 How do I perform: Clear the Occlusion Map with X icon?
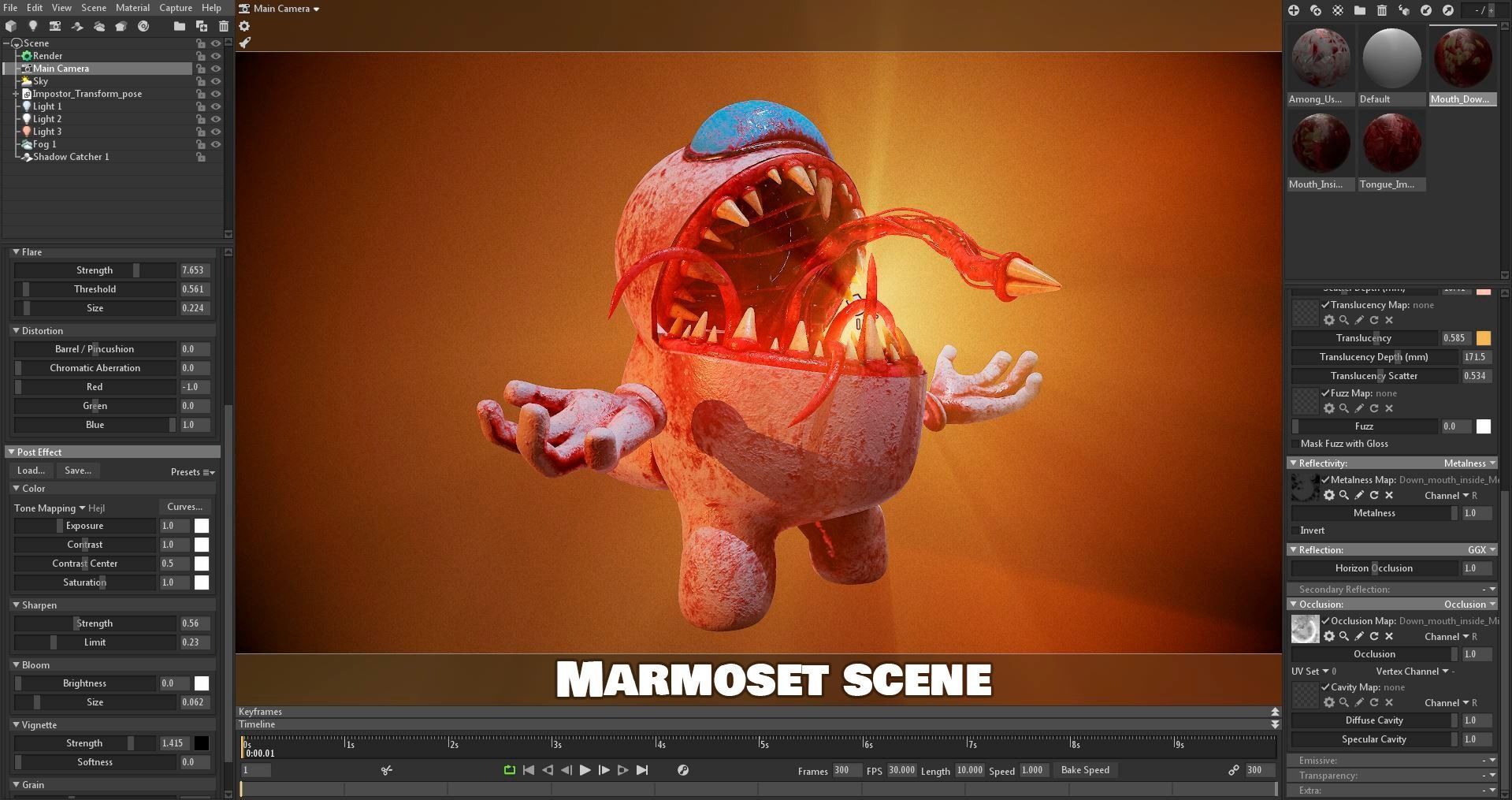pyautogui.click(x=1389, y=636)
